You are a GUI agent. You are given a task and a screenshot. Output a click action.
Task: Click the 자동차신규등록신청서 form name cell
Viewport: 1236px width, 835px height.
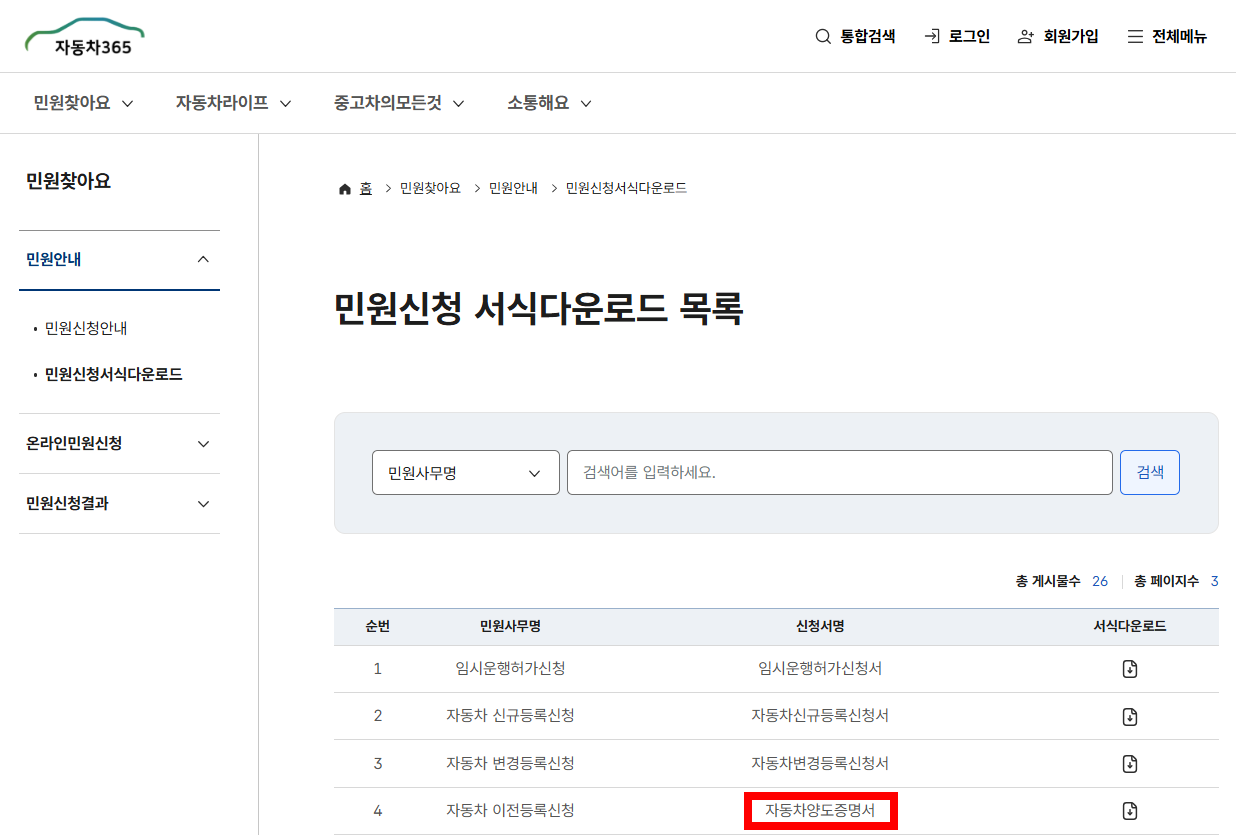coord(820,716)
